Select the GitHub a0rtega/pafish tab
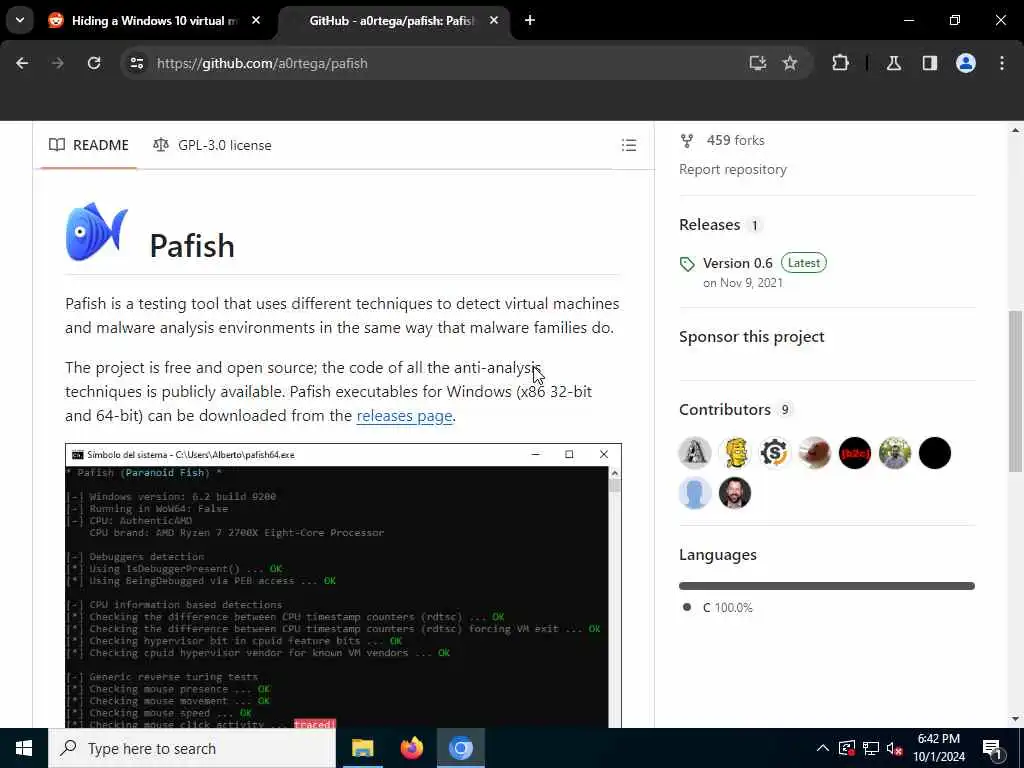Viewport: 1024px width, 768px height. point(391,21)
